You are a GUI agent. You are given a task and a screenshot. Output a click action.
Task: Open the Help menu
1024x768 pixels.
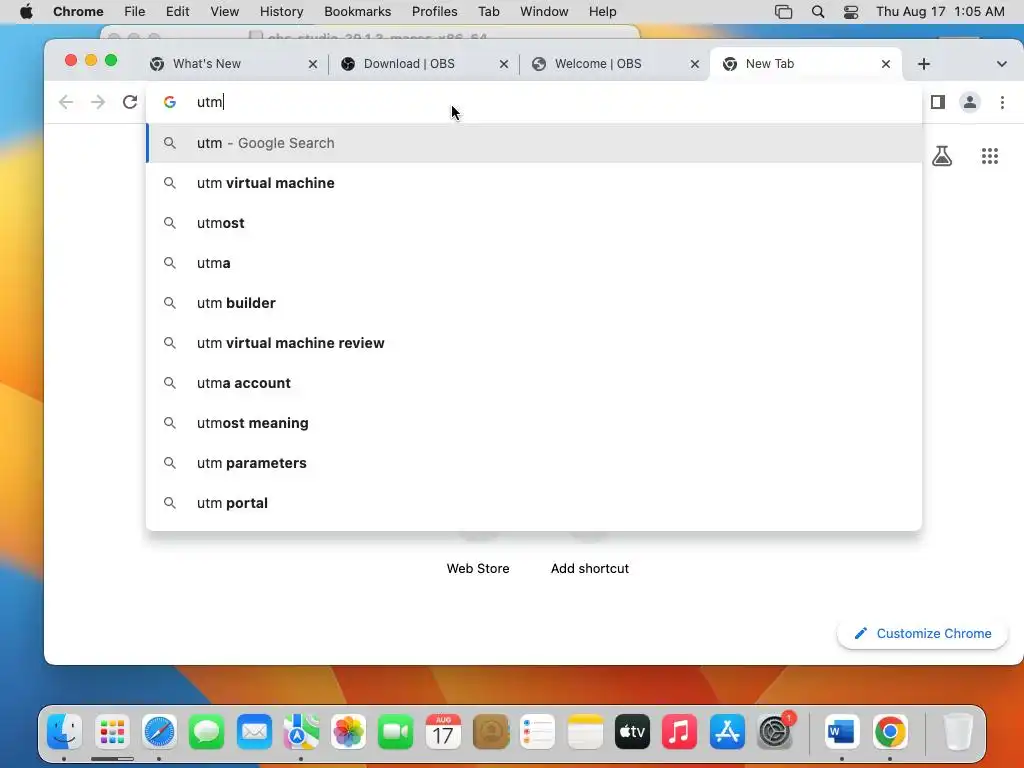coord(602,12)
